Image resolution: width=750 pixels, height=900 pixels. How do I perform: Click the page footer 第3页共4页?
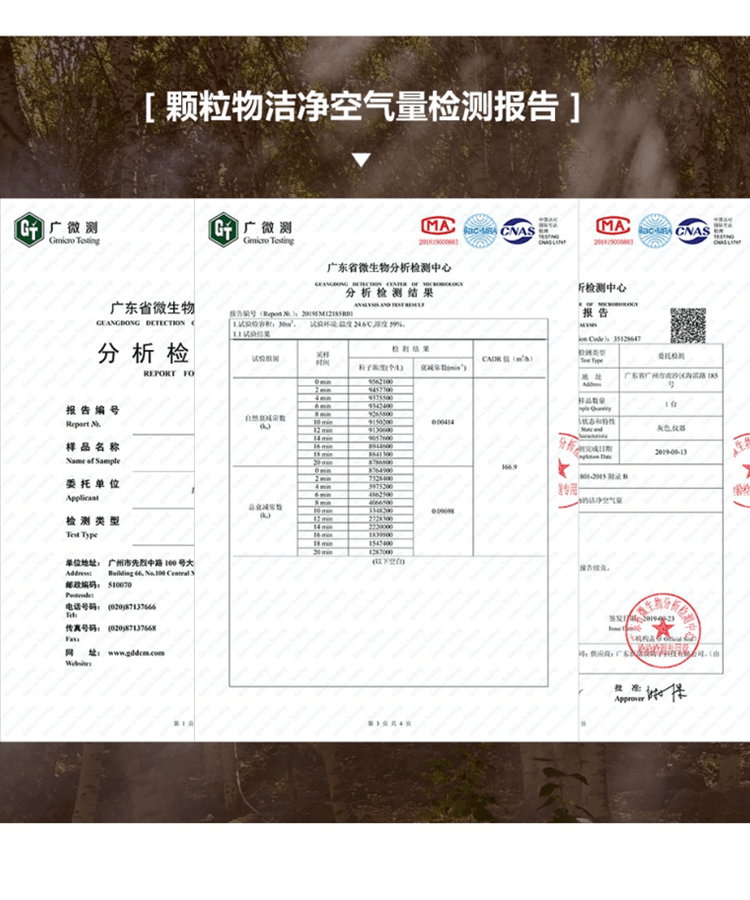tap(390, 724)
